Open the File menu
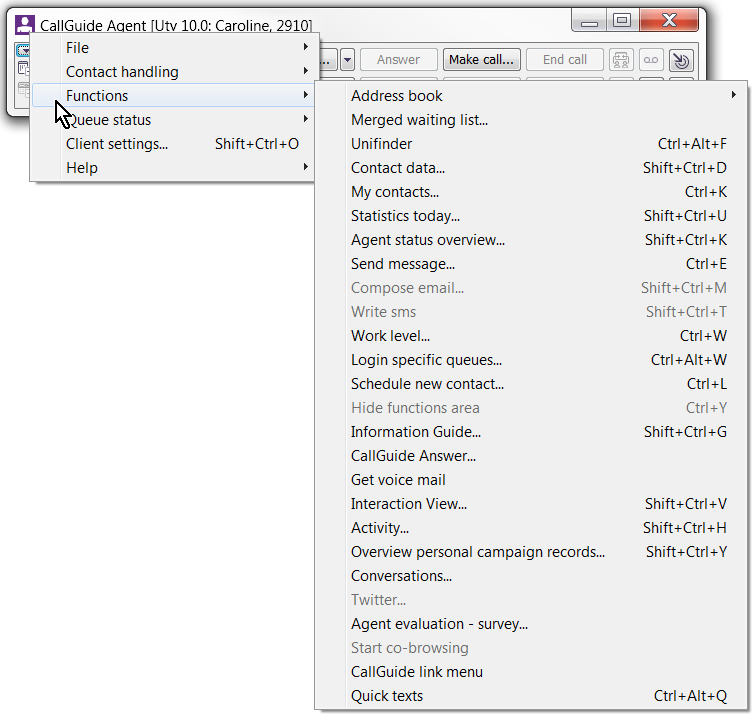 [x=77, y=48]
